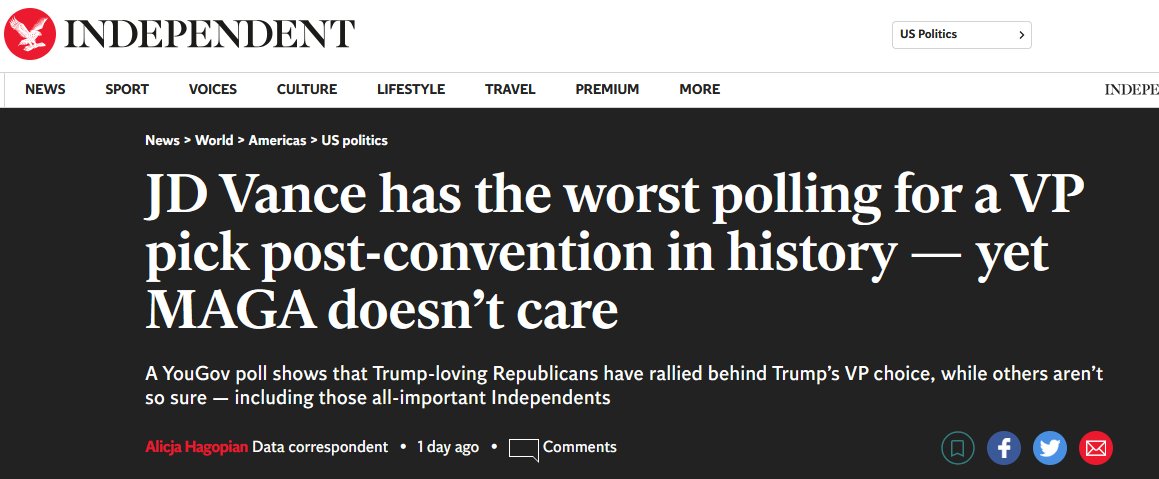The width and height of the screenshot is (1159, 479).
Task: Go to the SPORT section
Action: tap(127, 89)
